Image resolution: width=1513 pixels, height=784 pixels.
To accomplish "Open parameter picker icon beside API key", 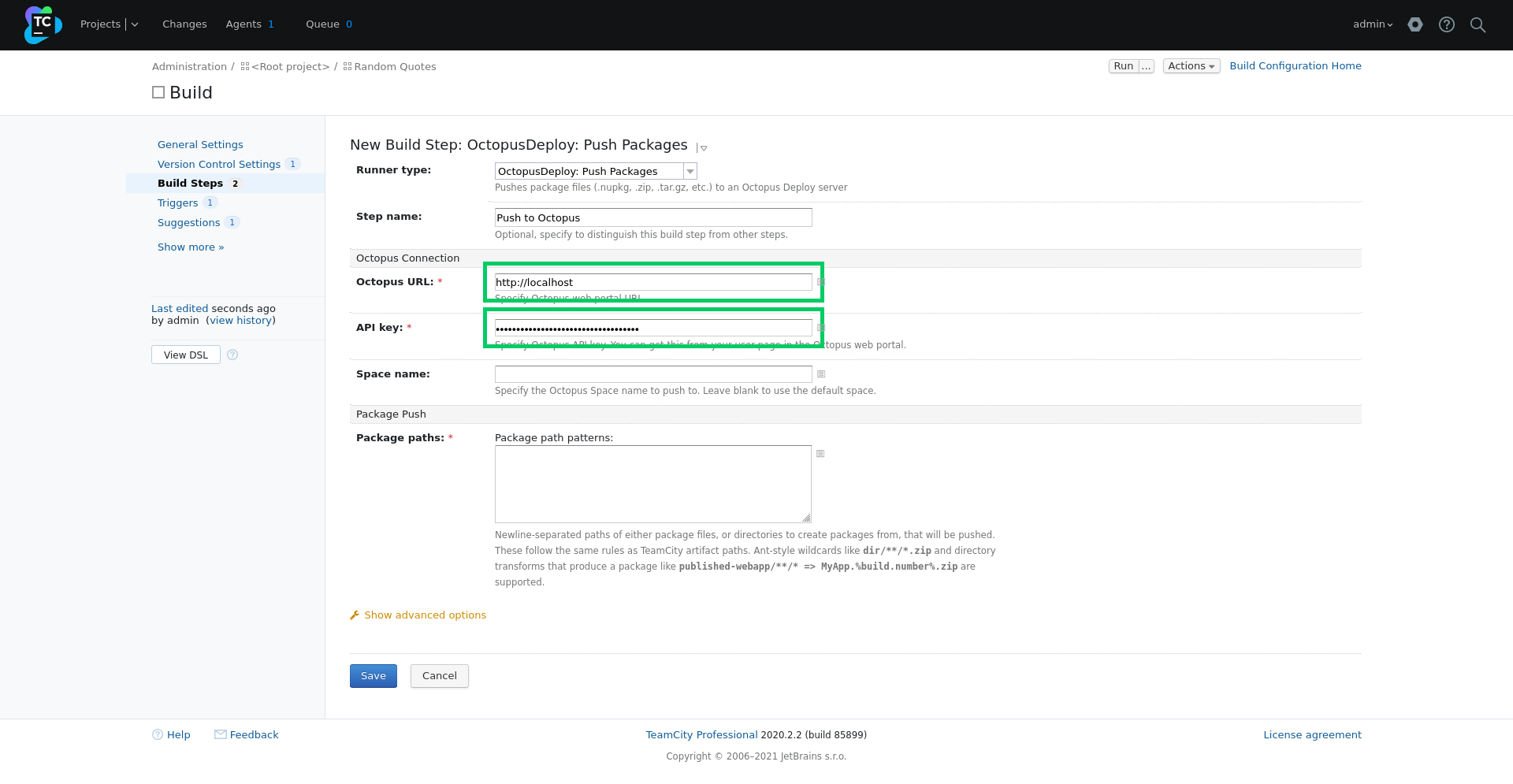I will pos(820,328).
